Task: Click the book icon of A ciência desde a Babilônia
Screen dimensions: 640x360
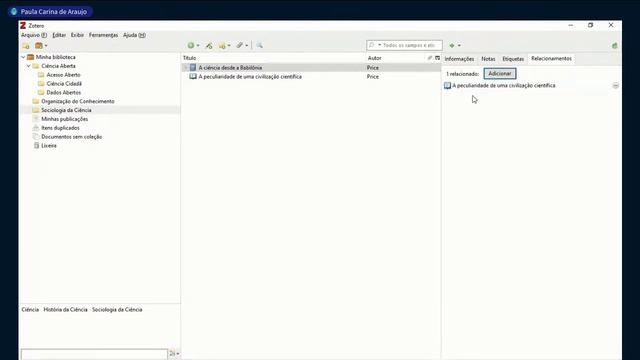Action: point(193,67)
